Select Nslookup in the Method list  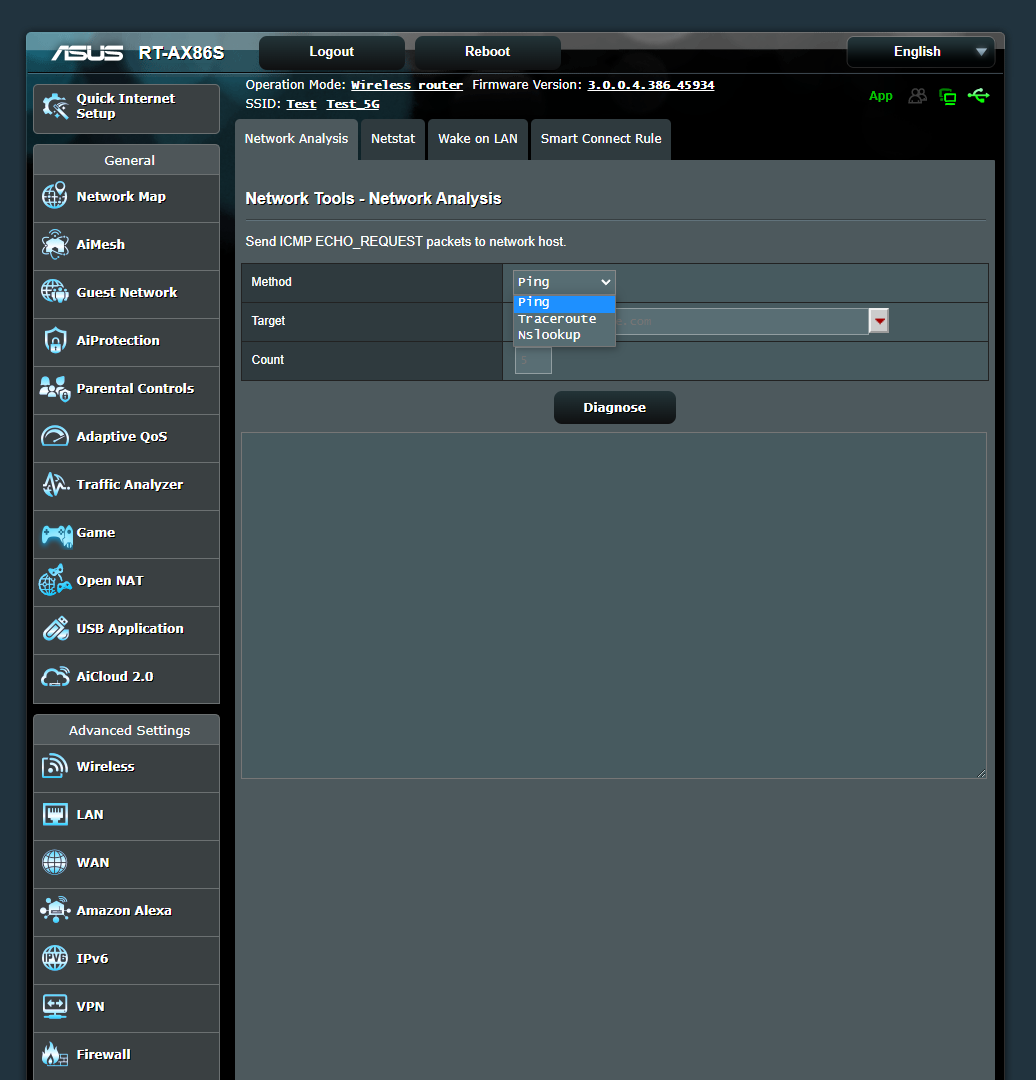coord(548,335)
